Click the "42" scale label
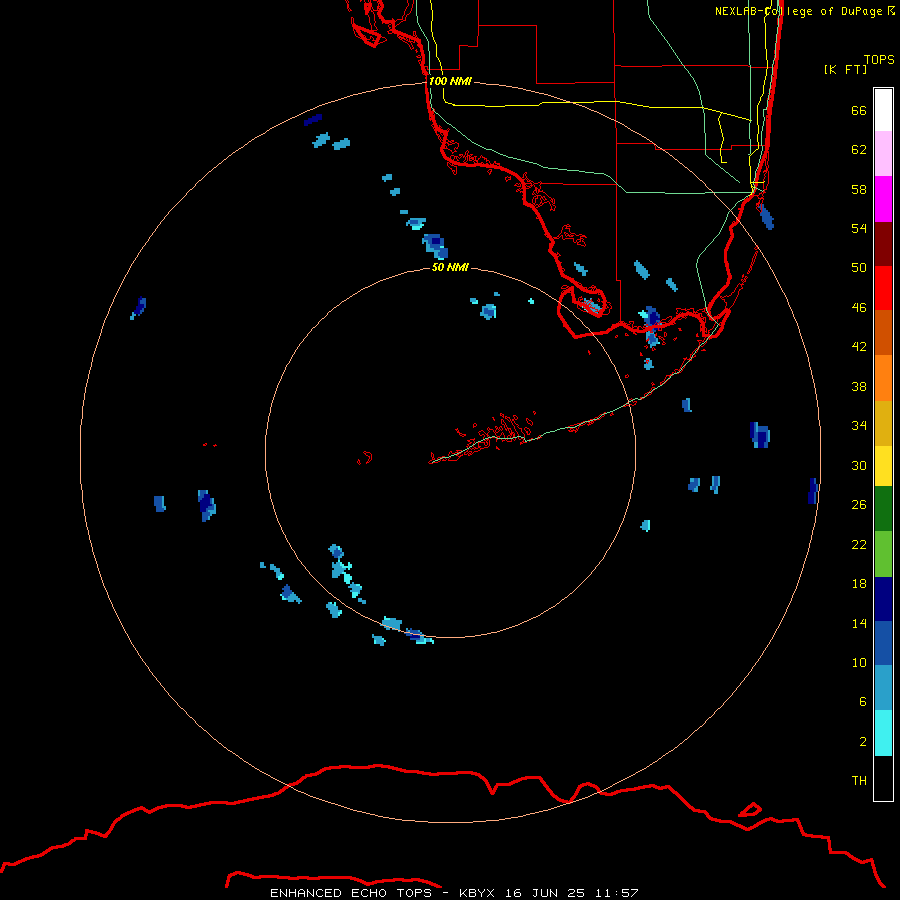Screen dimensions: 900x900 (x=859, y=347)
